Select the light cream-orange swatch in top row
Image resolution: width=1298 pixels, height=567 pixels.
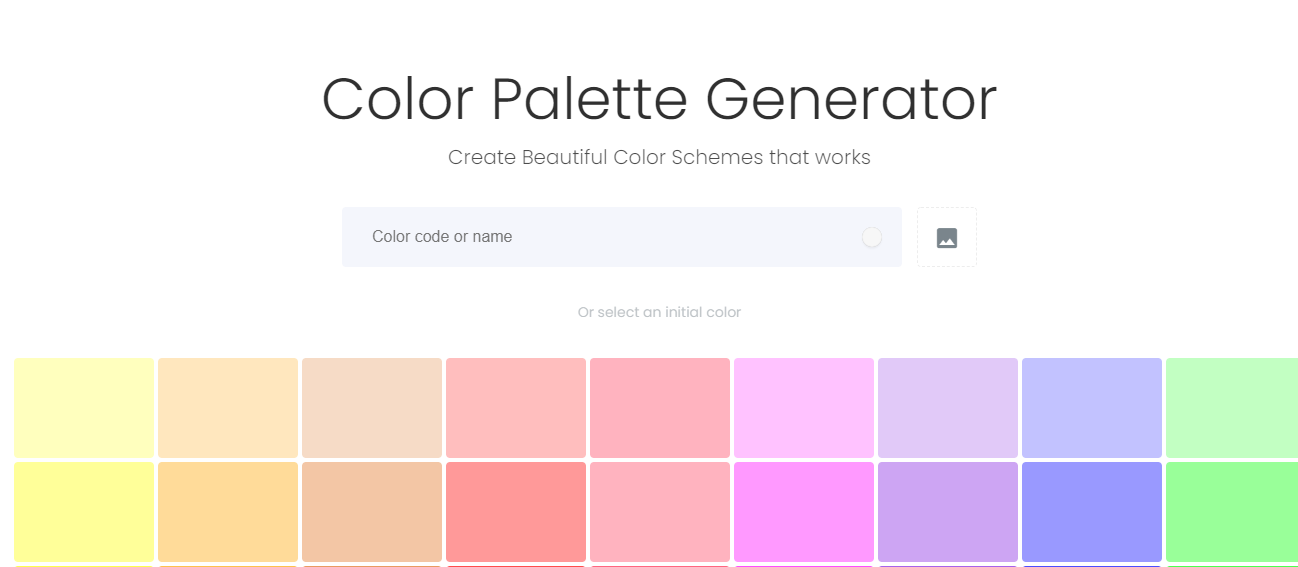click(228, 408)
